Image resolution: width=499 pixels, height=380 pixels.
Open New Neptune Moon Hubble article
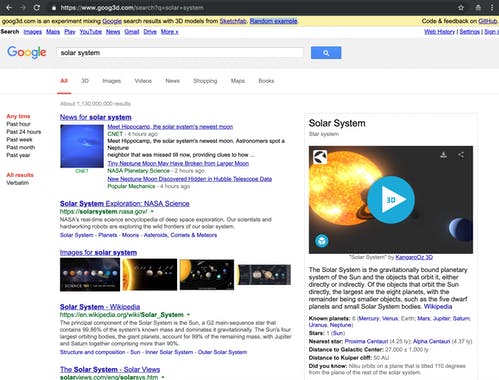(x=189, y=179)
